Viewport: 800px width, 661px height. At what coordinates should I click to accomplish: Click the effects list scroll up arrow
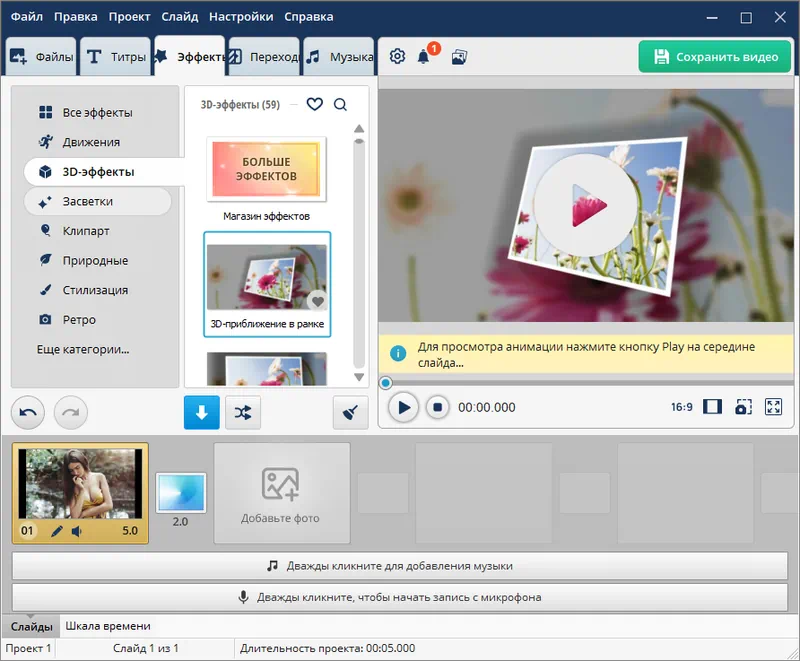(359, 129)
